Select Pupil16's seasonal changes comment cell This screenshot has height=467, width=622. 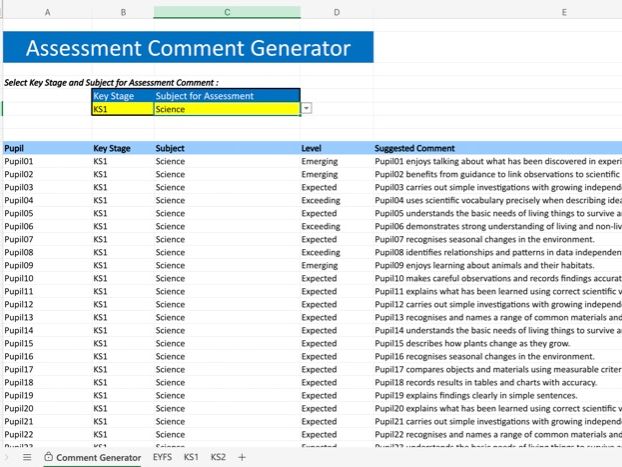497,356
